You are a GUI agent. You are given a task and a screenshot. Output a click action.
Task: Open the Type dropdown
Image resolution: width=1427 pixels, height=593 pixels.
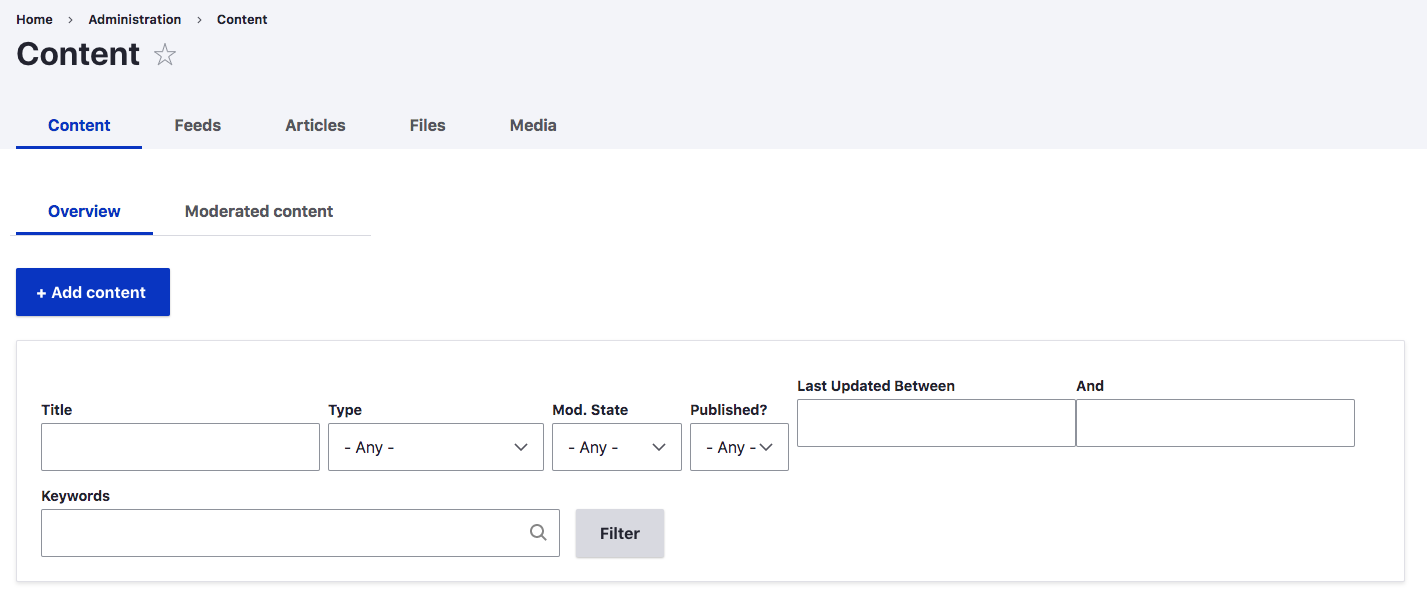tap(435, 447)
